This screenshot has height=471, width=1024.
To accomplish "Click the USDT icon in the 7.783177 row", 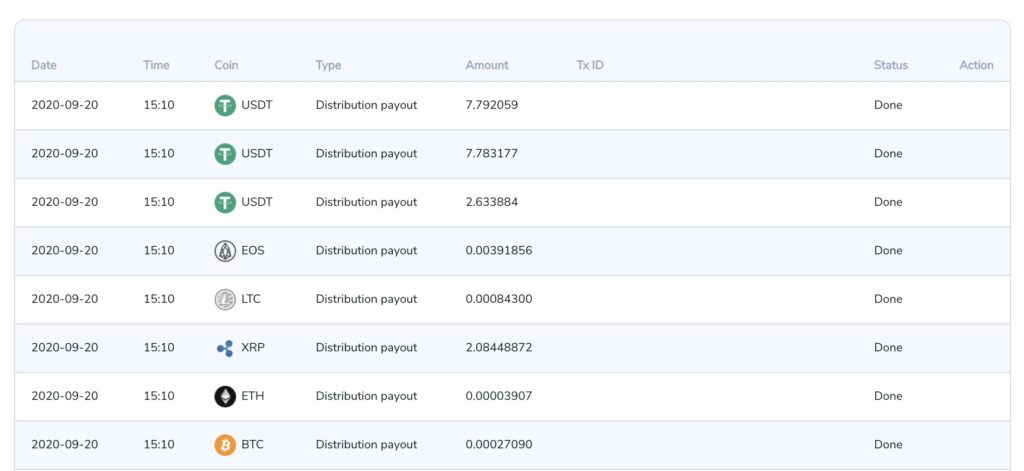I will pyautogui.click(x=225, y=154).
